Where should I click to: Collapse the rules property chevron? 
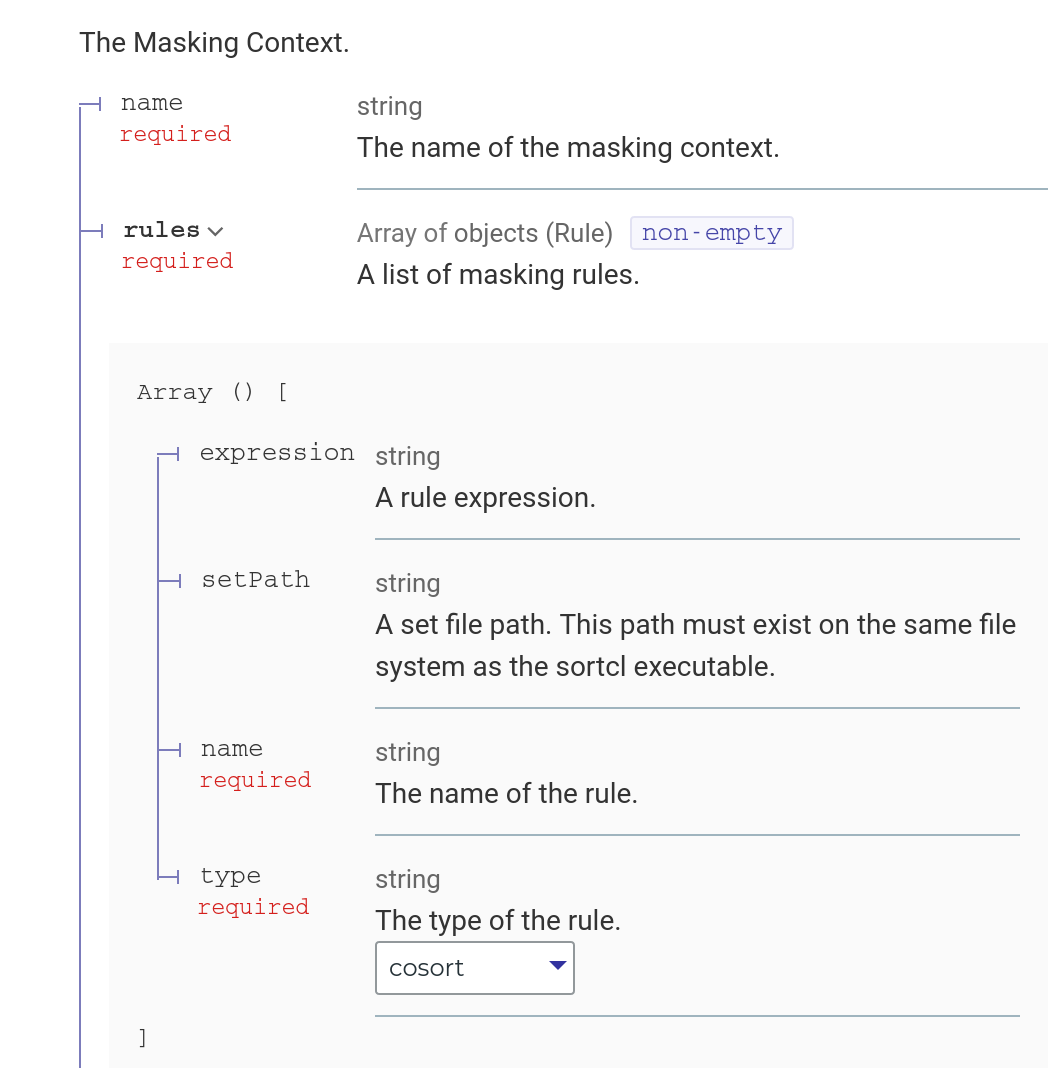tap(215, 232)
